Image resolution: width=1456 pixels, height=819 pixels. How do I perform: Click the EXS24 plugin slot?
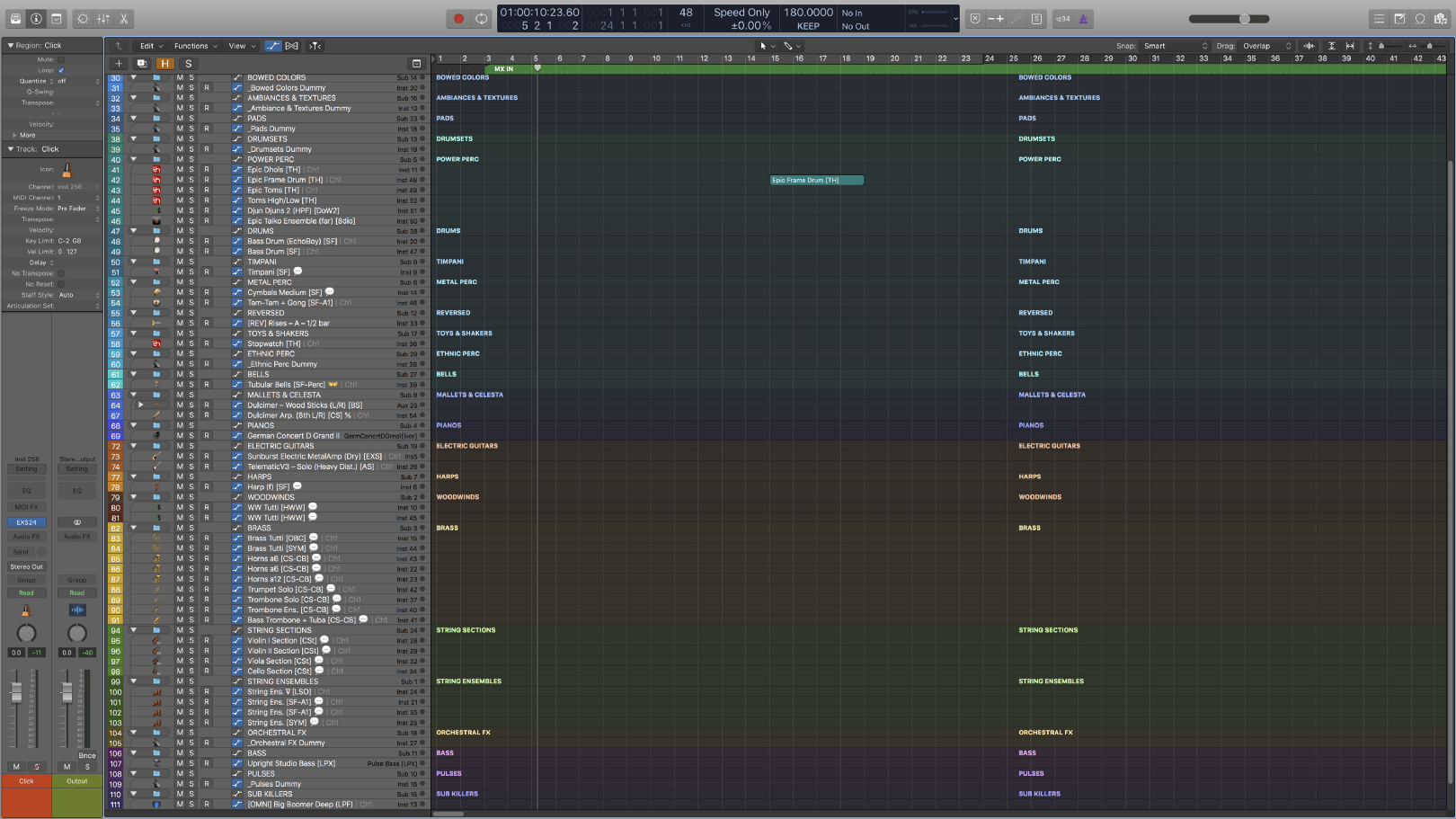[x=26, y=522]
